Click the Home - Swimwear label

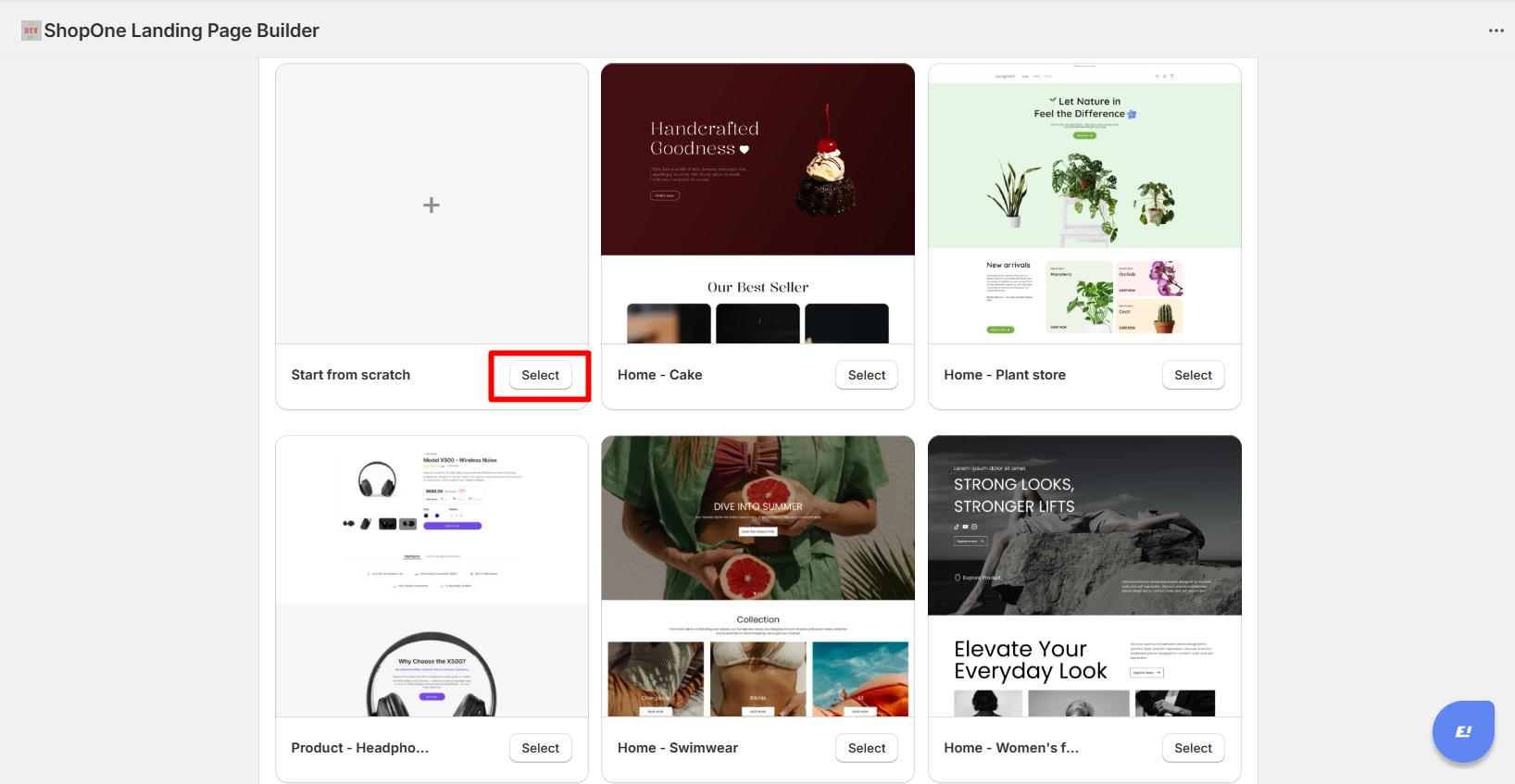coord(678,748)
